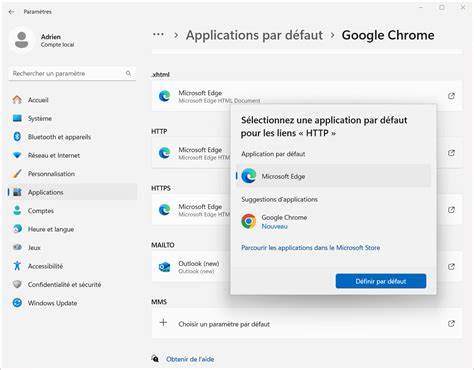Click the Google Chrome page title
Image resolution: width=474 pixels, height=370 pixels.
pyautogui.click(x=388, y=35)
